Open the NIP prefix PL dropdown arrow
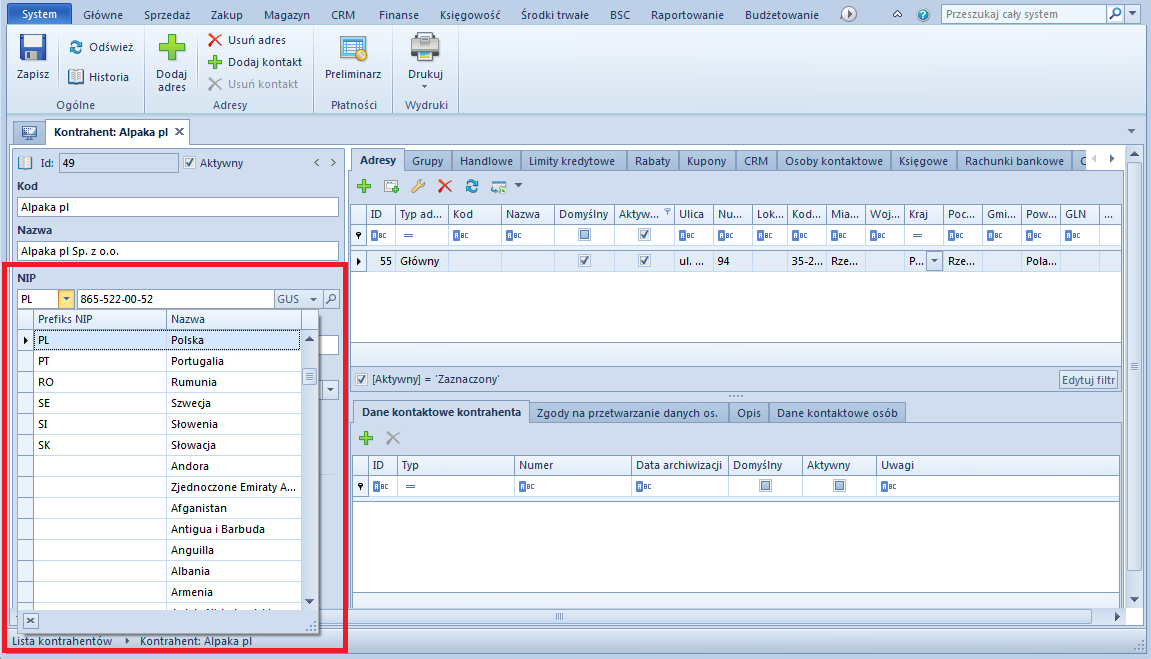 (x=66, y=299)
